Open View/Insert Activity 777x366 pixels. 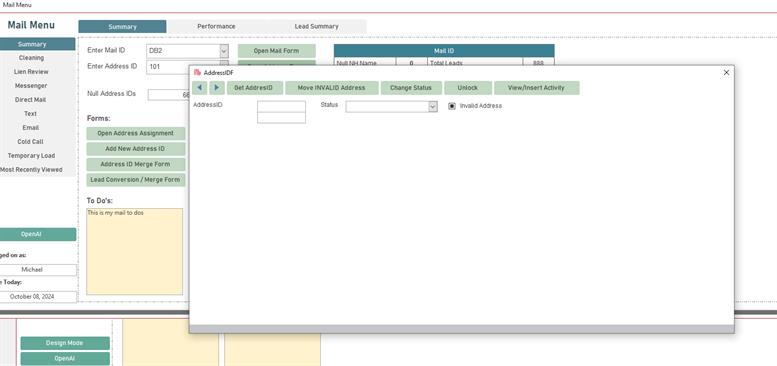click(536, 88)
